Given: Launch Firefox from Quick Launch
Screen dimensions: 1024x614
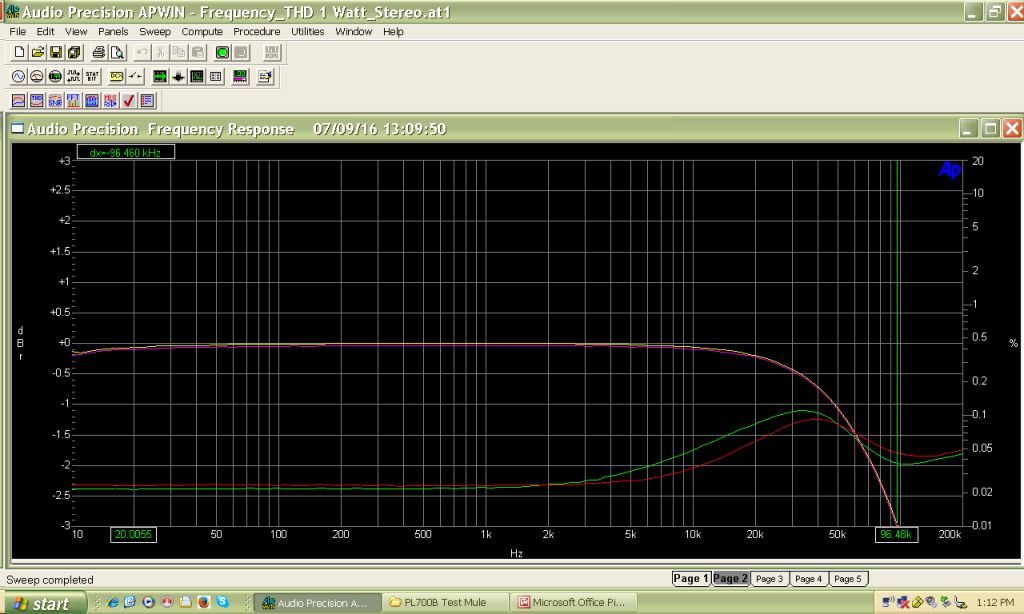Looking at the screenshot, I should [x=204, y=602].
